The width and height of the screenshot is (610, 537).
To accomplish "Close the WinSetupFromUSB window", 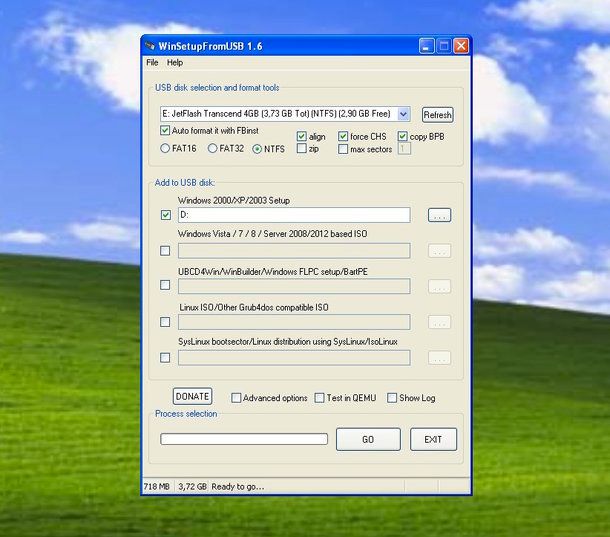I will coord(461,46).
